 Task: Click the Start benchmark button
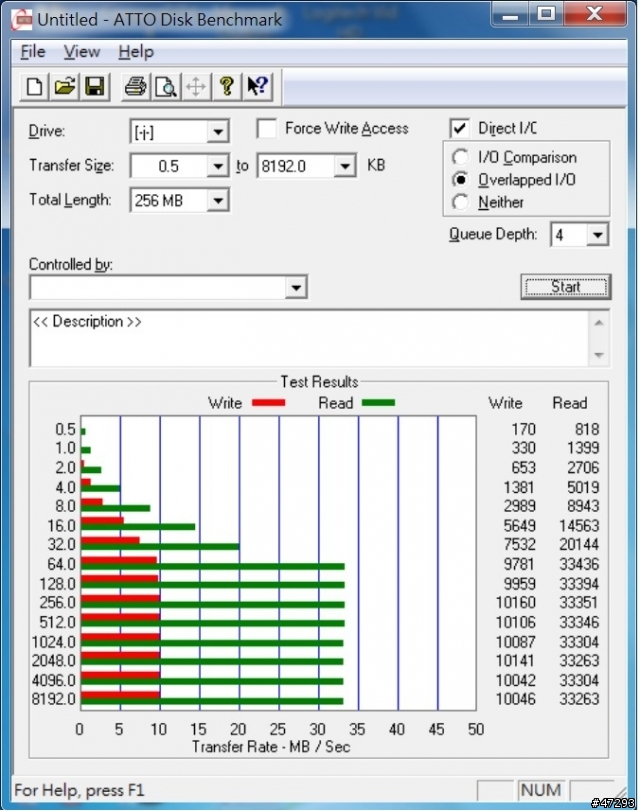click(x=565, y=287)
